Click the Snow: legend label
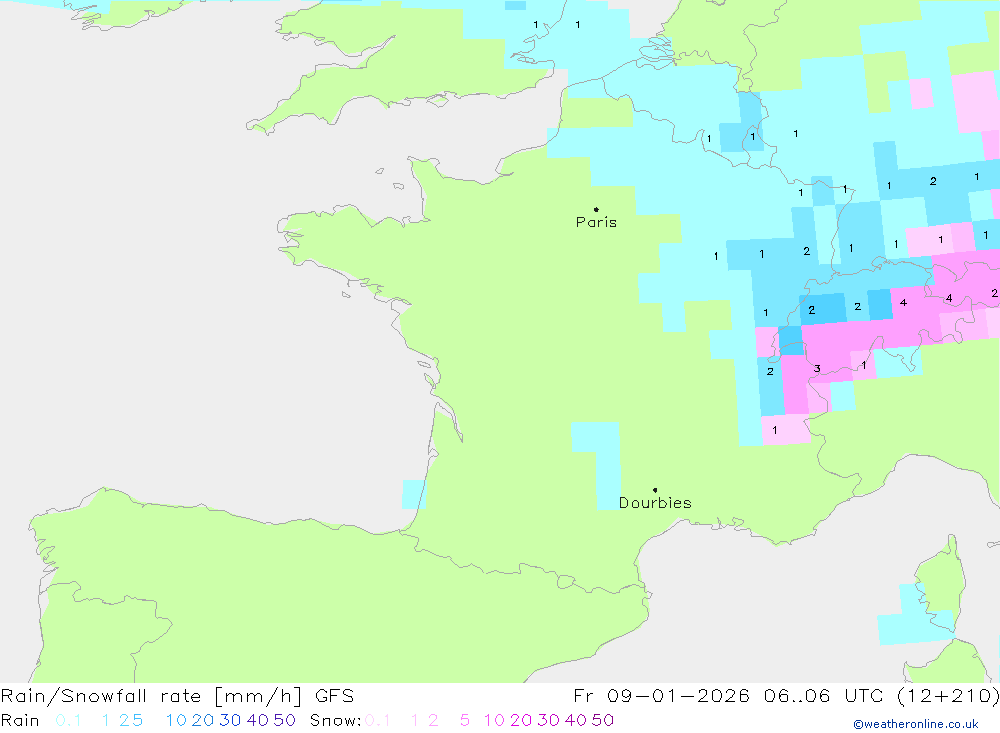 pos(335,720)
